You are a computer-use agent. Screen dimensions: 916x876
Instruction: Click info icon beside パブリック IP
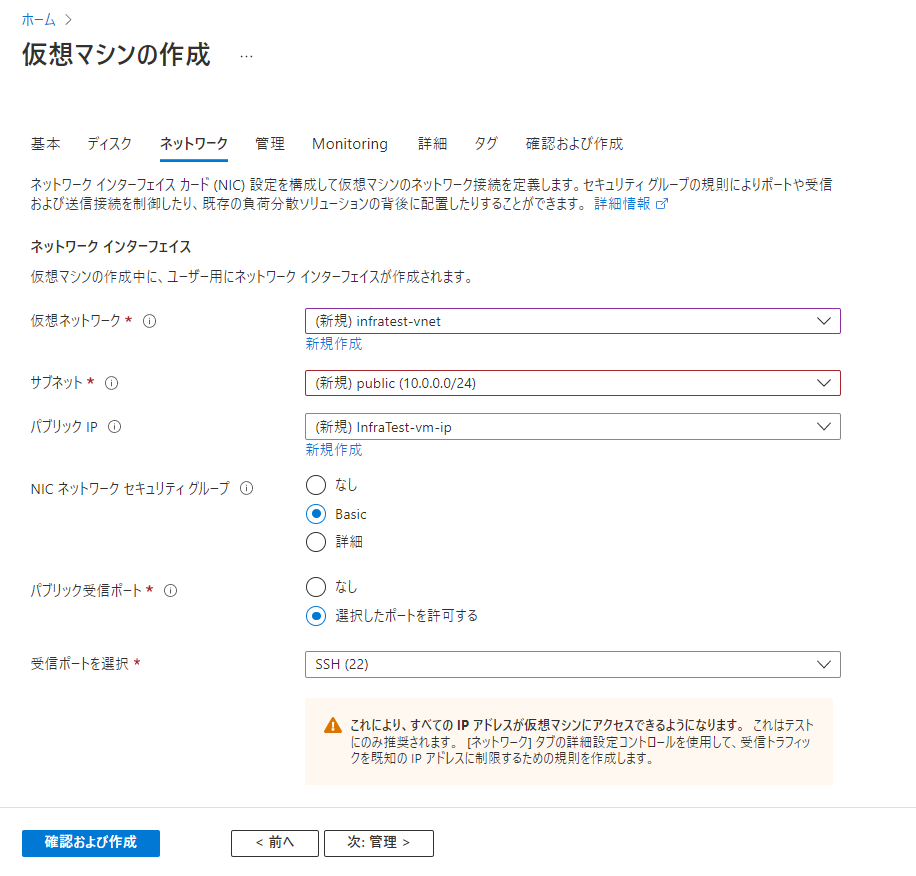[x=114, y=427]
